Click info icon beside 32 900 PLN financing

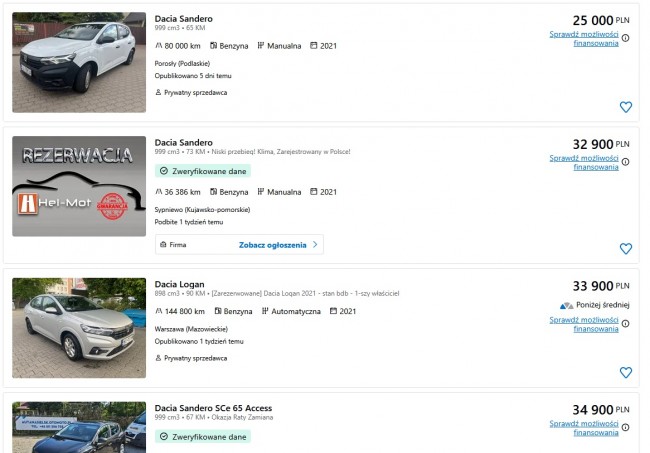click(626, 162)
